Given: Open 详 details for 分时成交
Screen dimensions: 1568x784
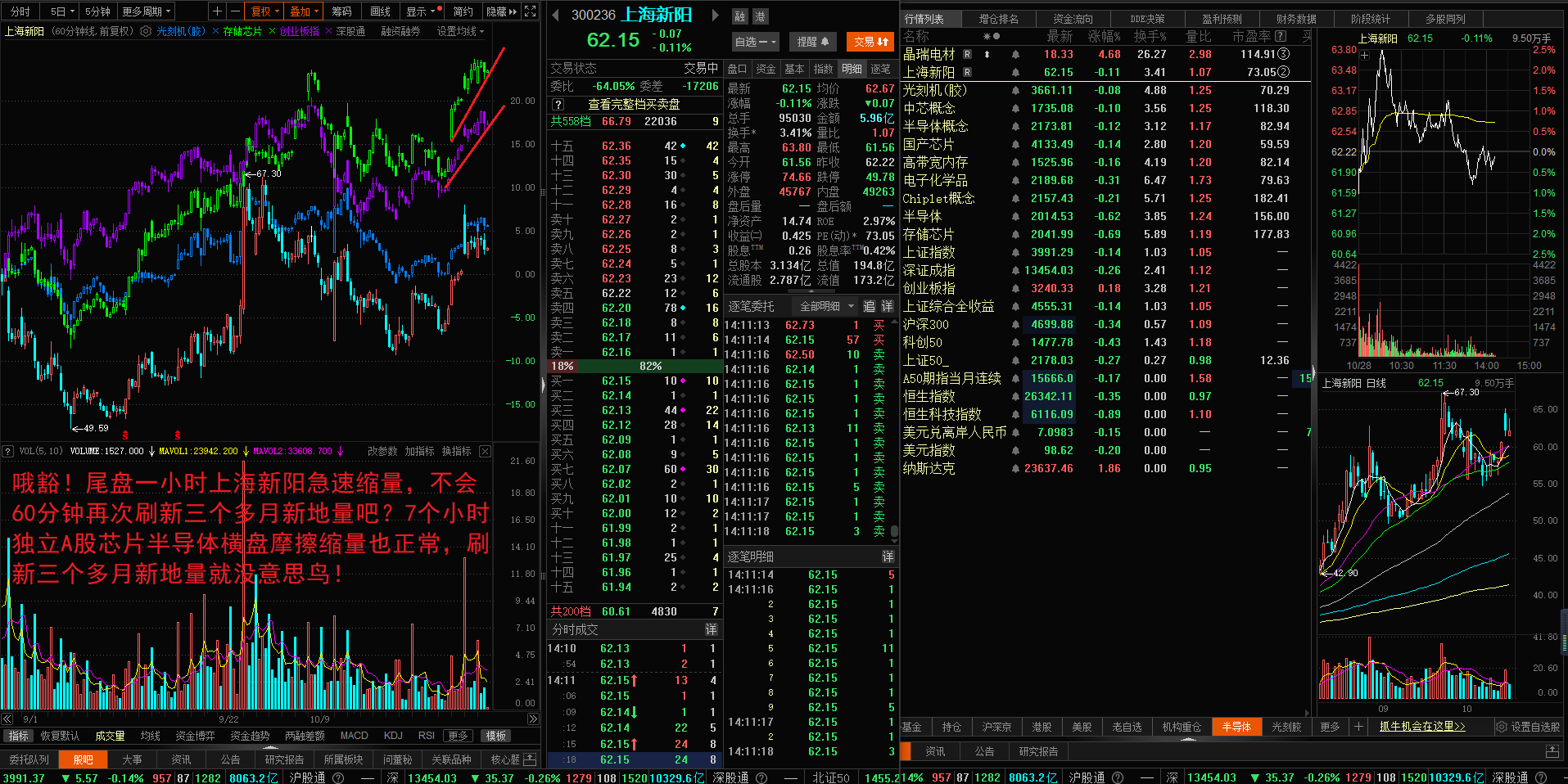Looking at the screenshot, I should [711, 629].
